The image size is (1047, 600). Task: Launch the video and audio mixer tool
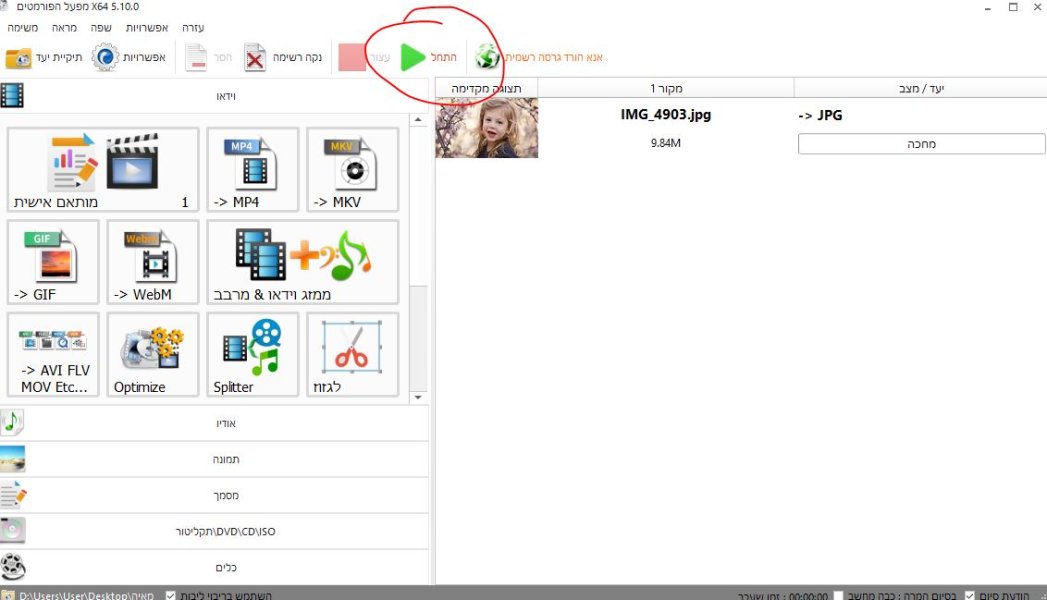pos(302,262)
